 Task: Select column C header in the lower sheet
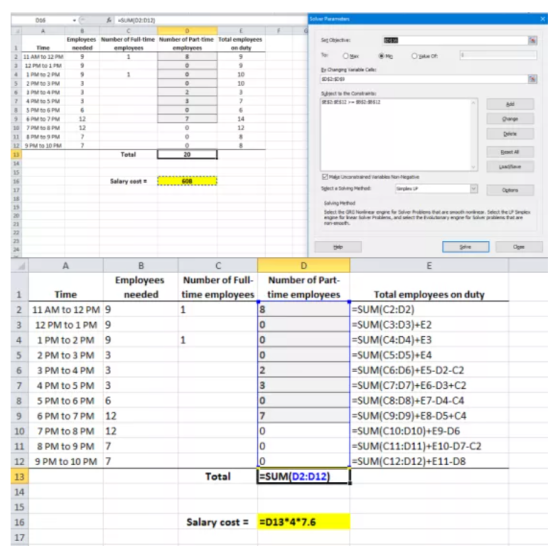pos(218,266)
